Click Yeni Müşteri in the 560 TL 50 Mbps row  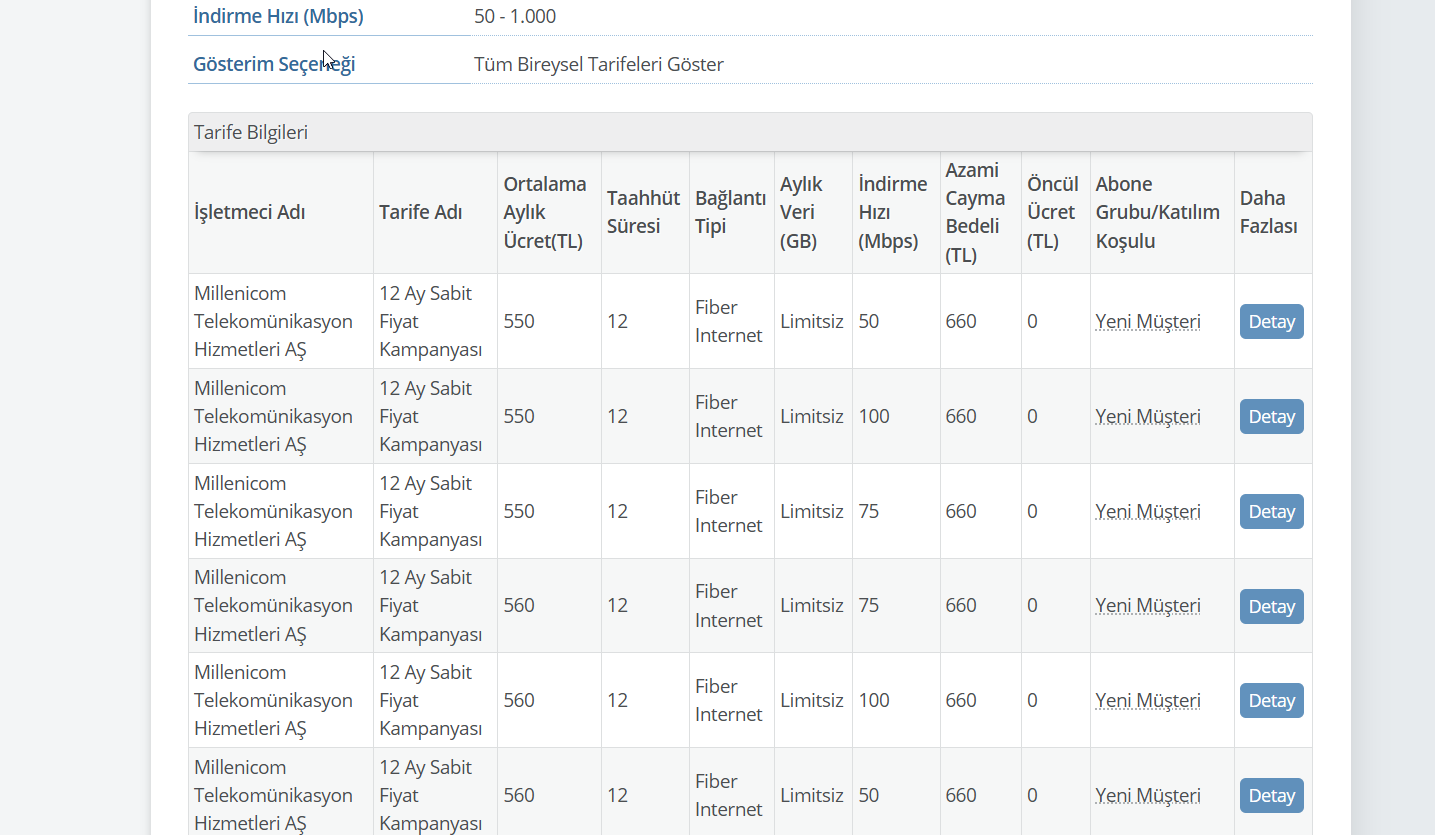[x=1148, y=795]
